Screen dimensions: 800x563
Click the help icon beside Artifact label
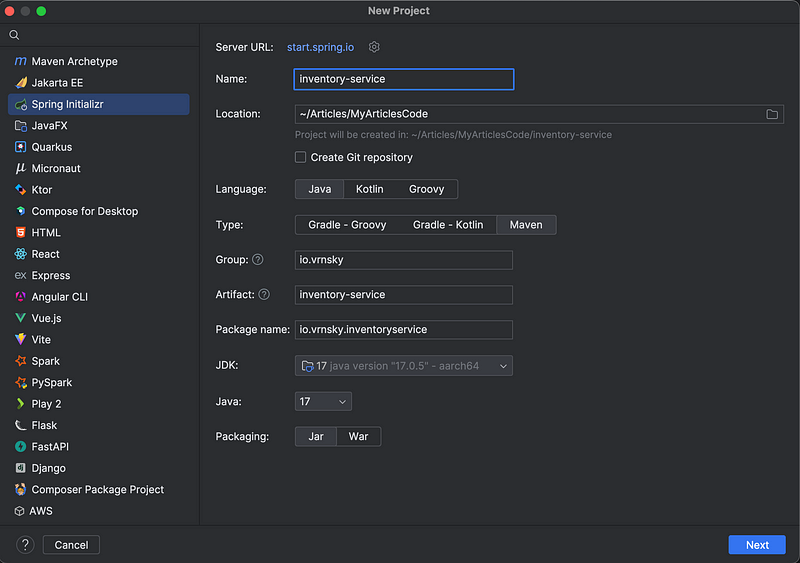point(264,295)
